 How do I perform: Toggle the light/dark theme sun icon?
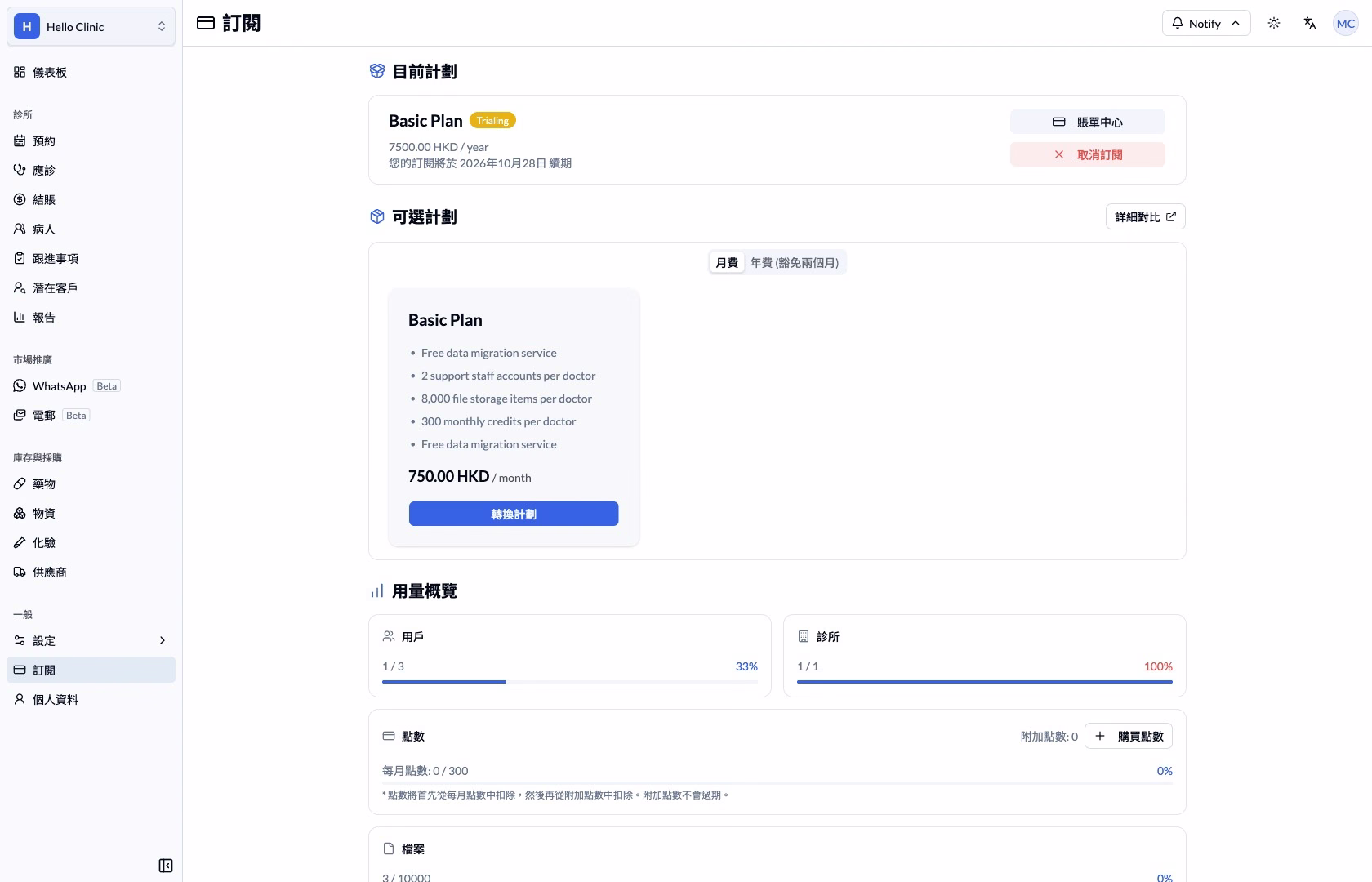pyautogui.click(x=1274, y=23)
